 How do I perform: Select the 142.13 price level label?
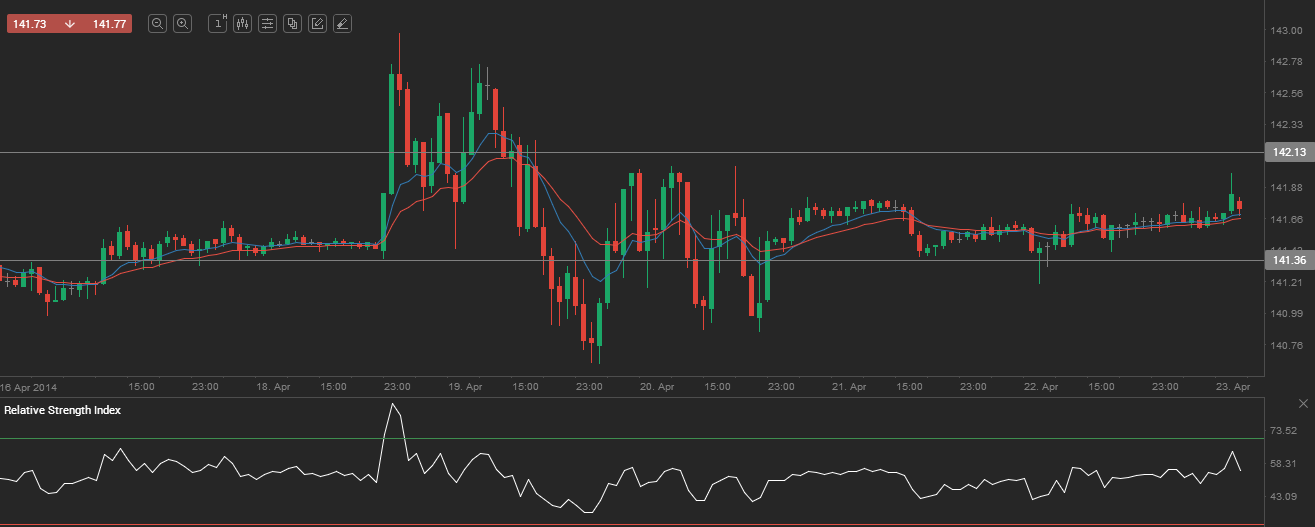[1288, 153]
